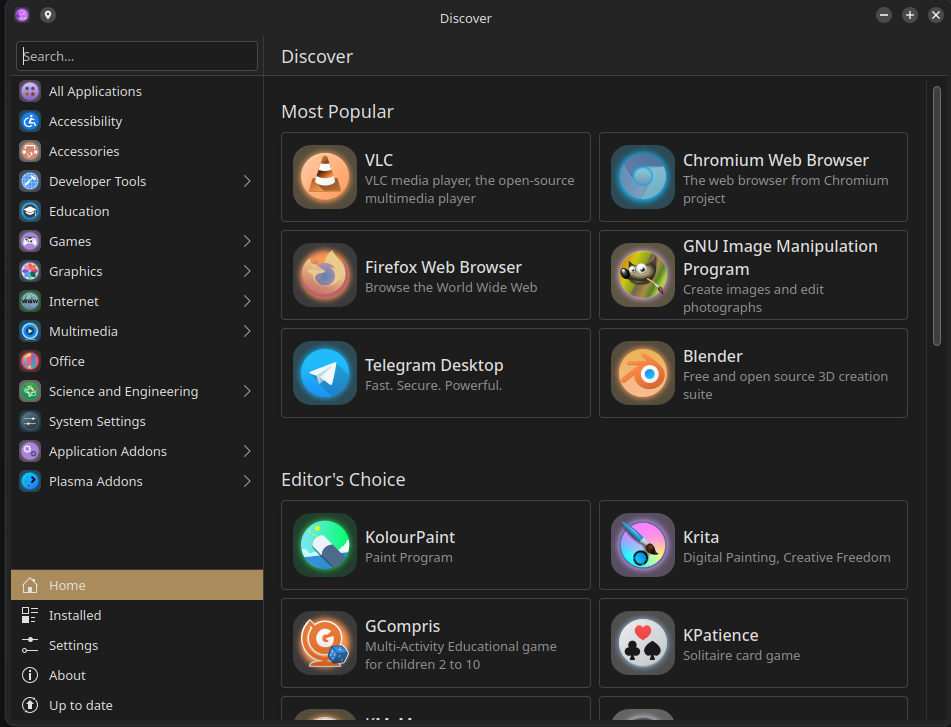This screenshot has width=951, height=727.
Task: Click the GCompris app name
Action: (x=403, y=626)
